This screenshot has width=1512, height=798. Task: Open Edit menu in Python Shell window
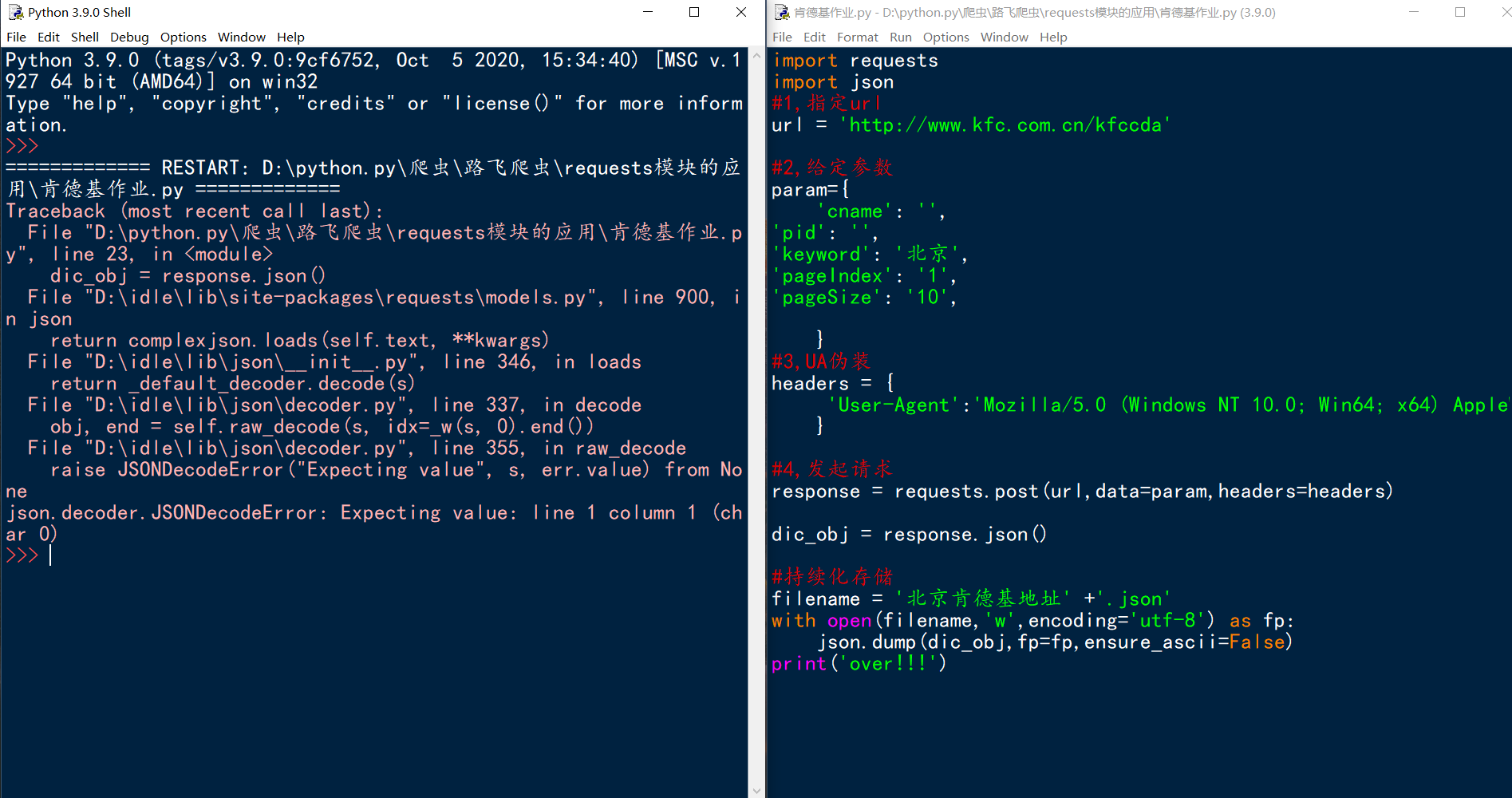coord(49,37)
